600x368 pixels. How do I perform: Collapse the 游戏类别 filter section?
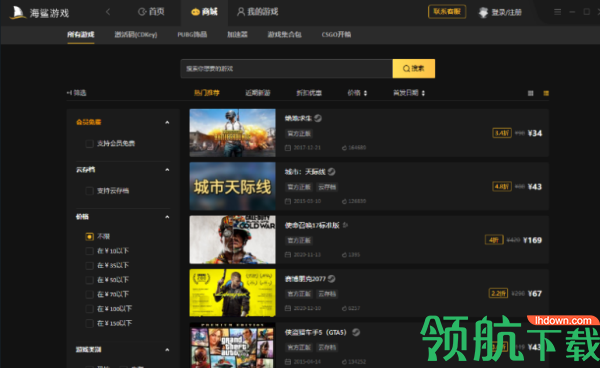[x=167, y=350]
